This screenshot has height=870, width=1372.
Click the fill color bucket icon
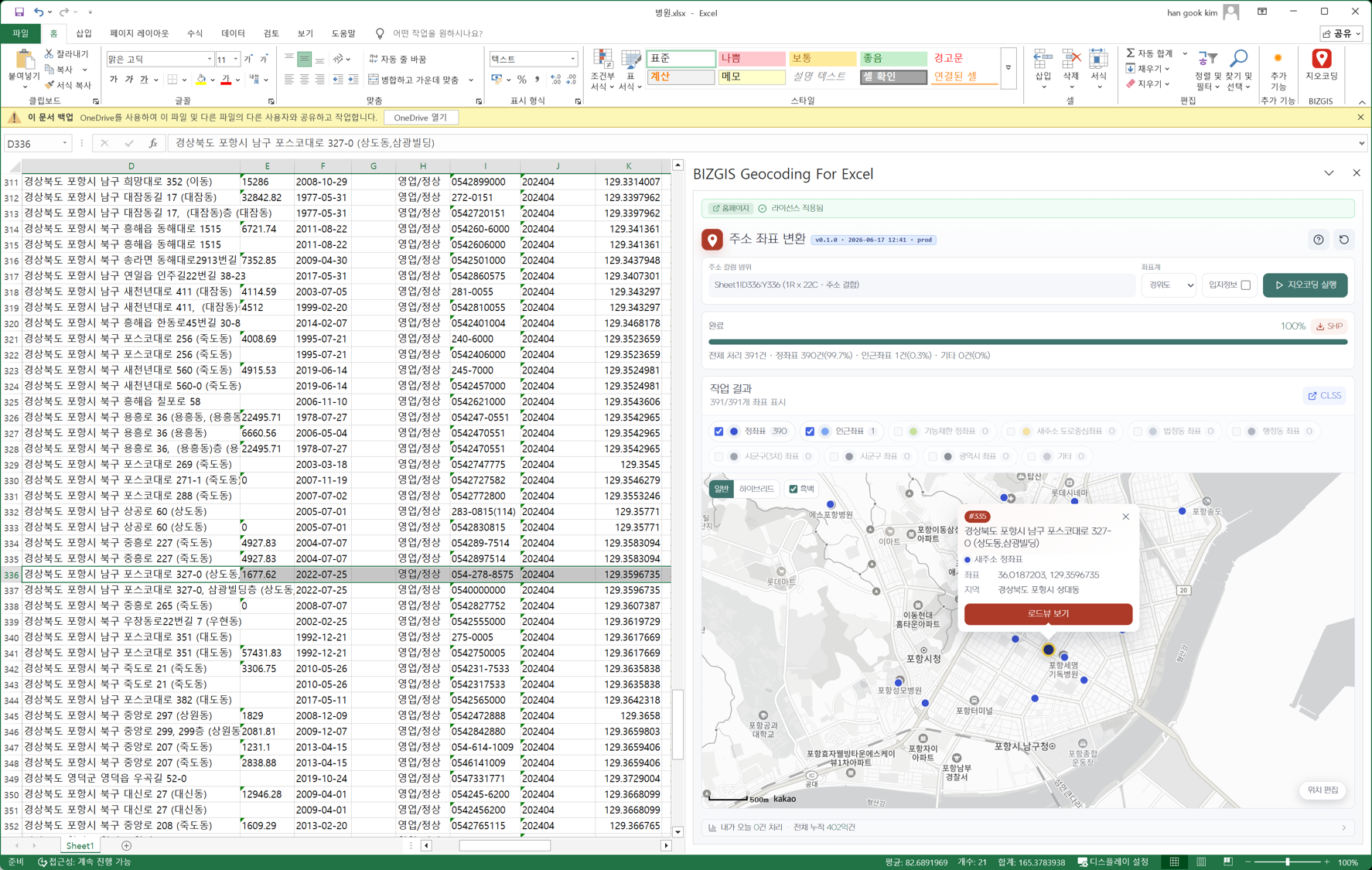[x=201, y=80]
